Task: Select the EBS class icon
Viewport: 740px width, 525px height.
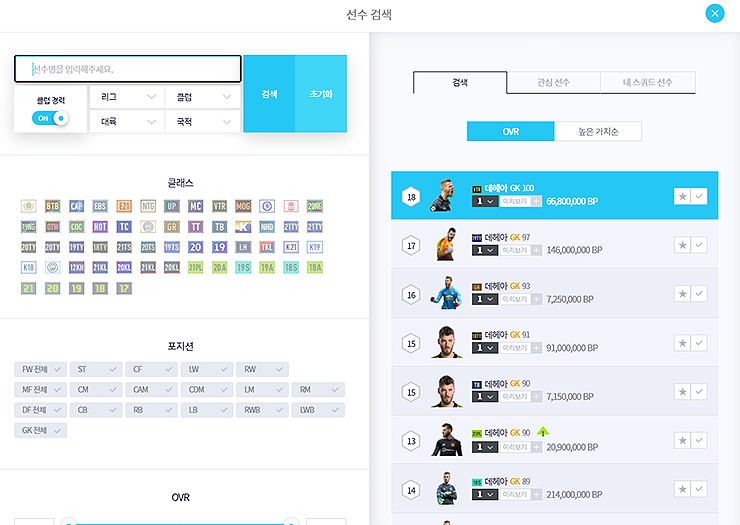Action: pos(100,206)
